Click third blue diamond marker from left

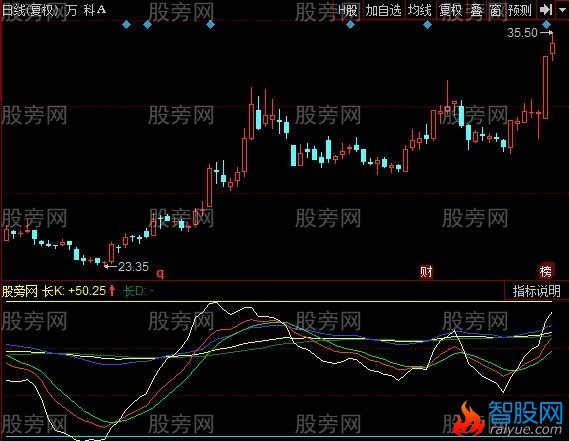pyautogui.click(x=210, y=25)
